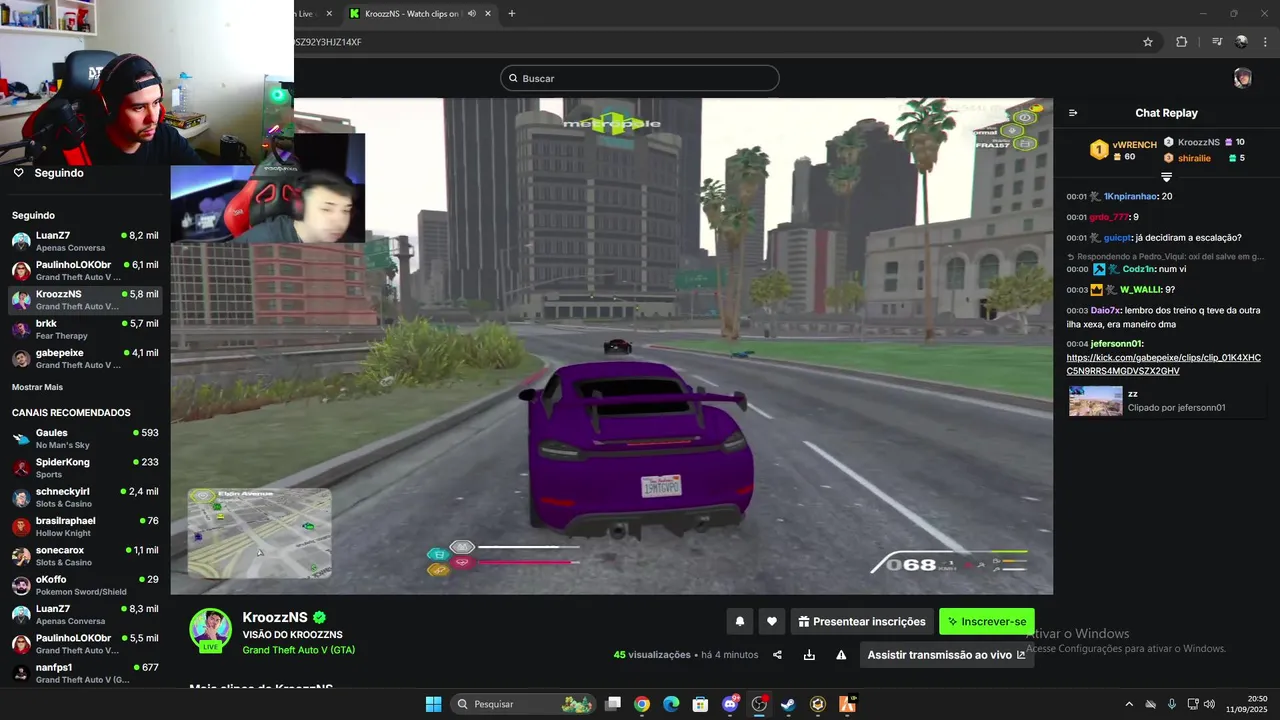
Task: Close the KroozzNS browser tab
Action: [488, 13]
